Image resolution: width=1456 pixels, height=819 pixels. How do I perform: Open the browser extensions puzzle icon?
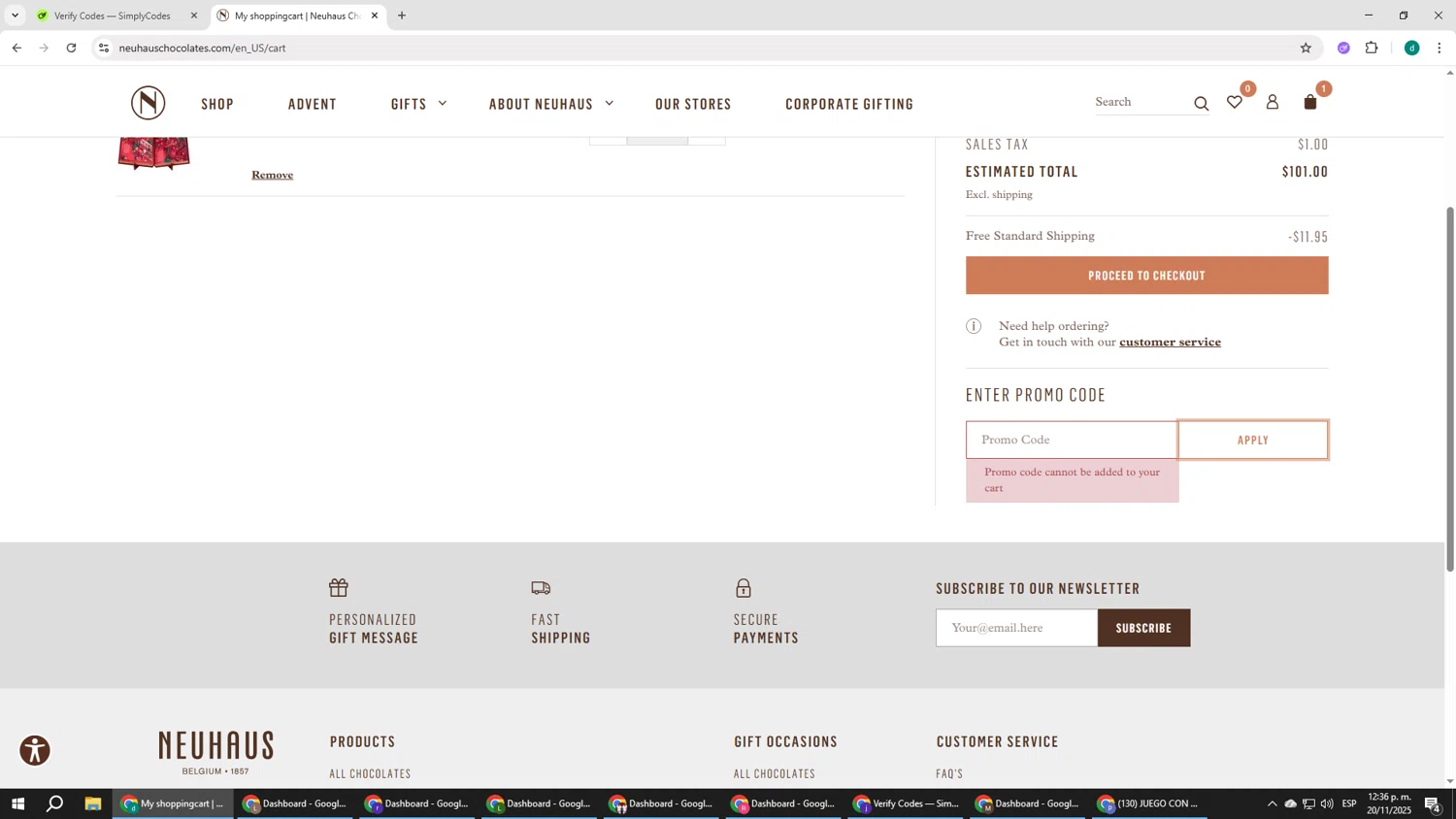[x=1372, y=48]
